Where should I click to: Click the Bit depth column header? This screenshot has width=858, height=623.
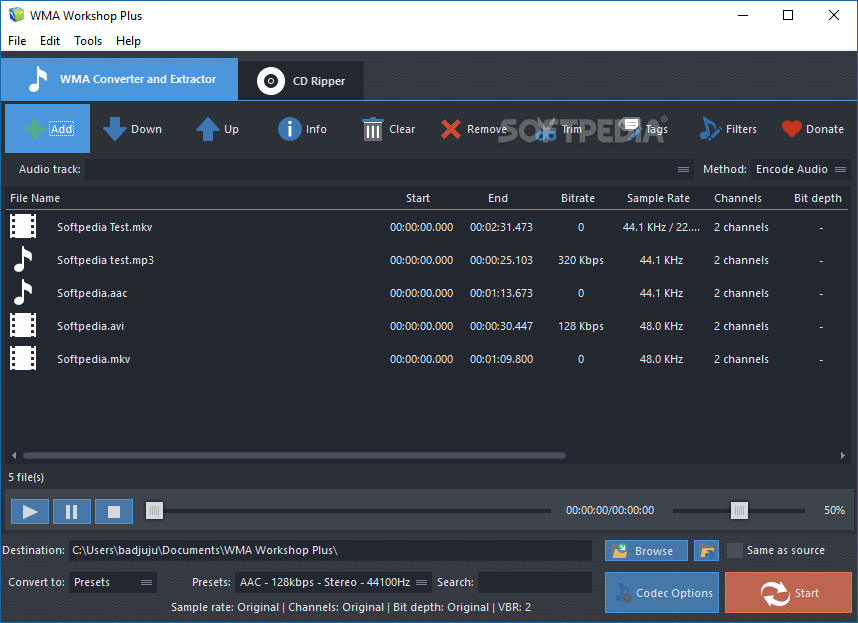click(818, 198)
